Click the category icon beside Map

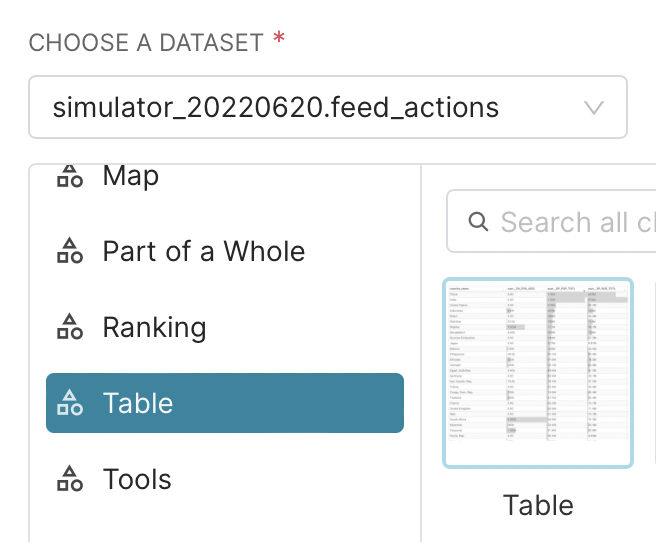(x=70, y=176)
